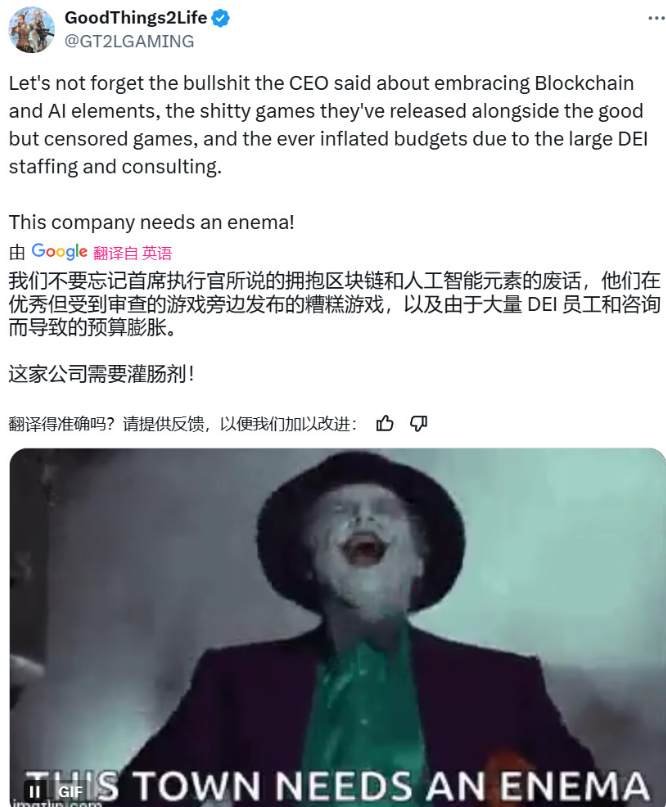
Task: Give thumbs down to the translation
Action: (418, 424)
